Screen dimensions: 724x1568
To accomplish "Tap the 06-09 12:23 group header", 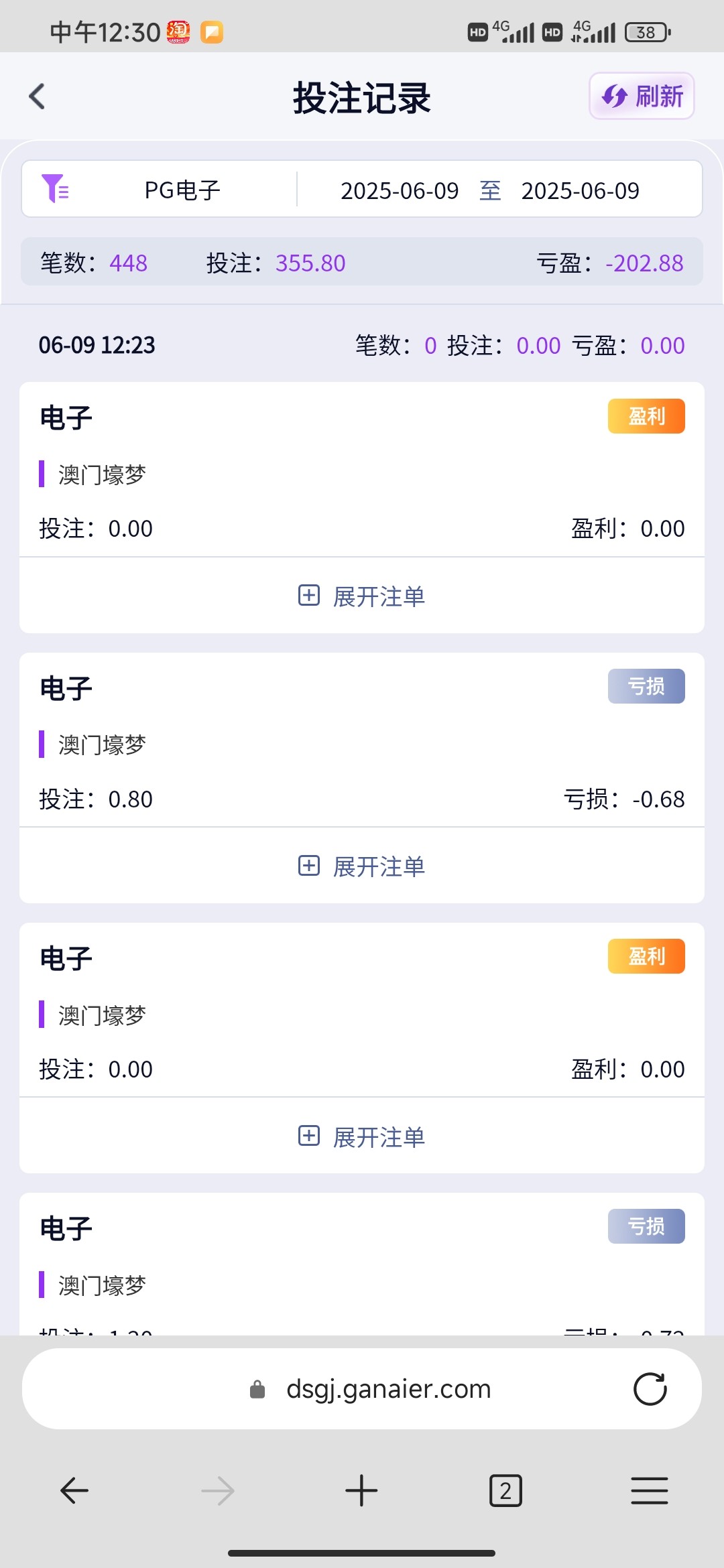I will point(97,345).
